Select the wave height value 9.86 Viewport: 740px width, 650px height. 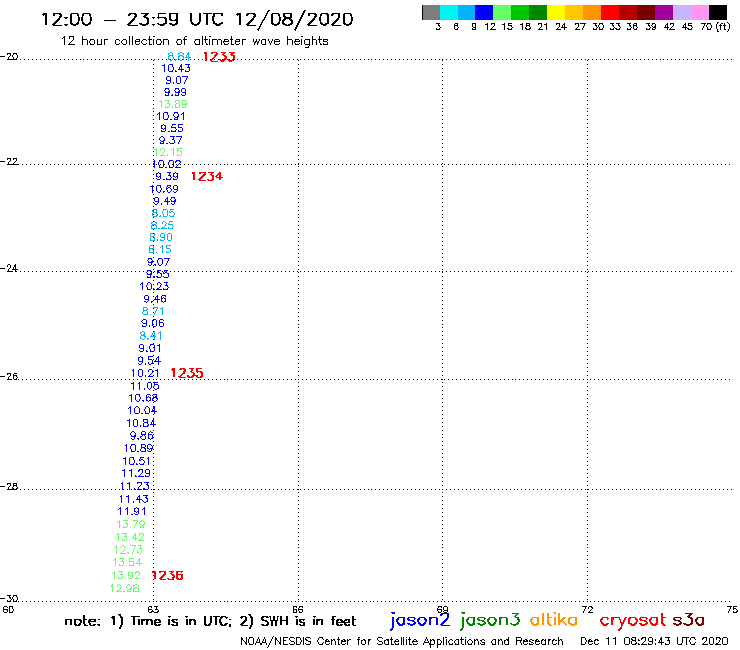pos(142,435)
